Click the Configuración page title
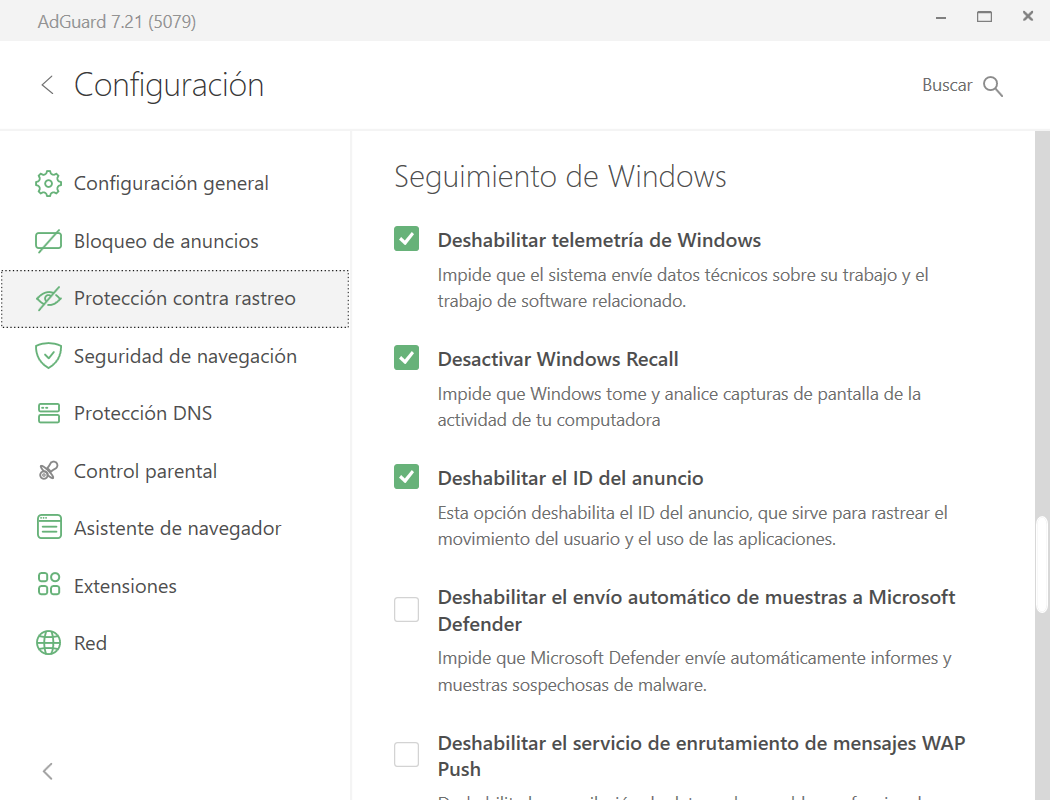Viewport: 1050px width, 800px height. tap(169, 86)
